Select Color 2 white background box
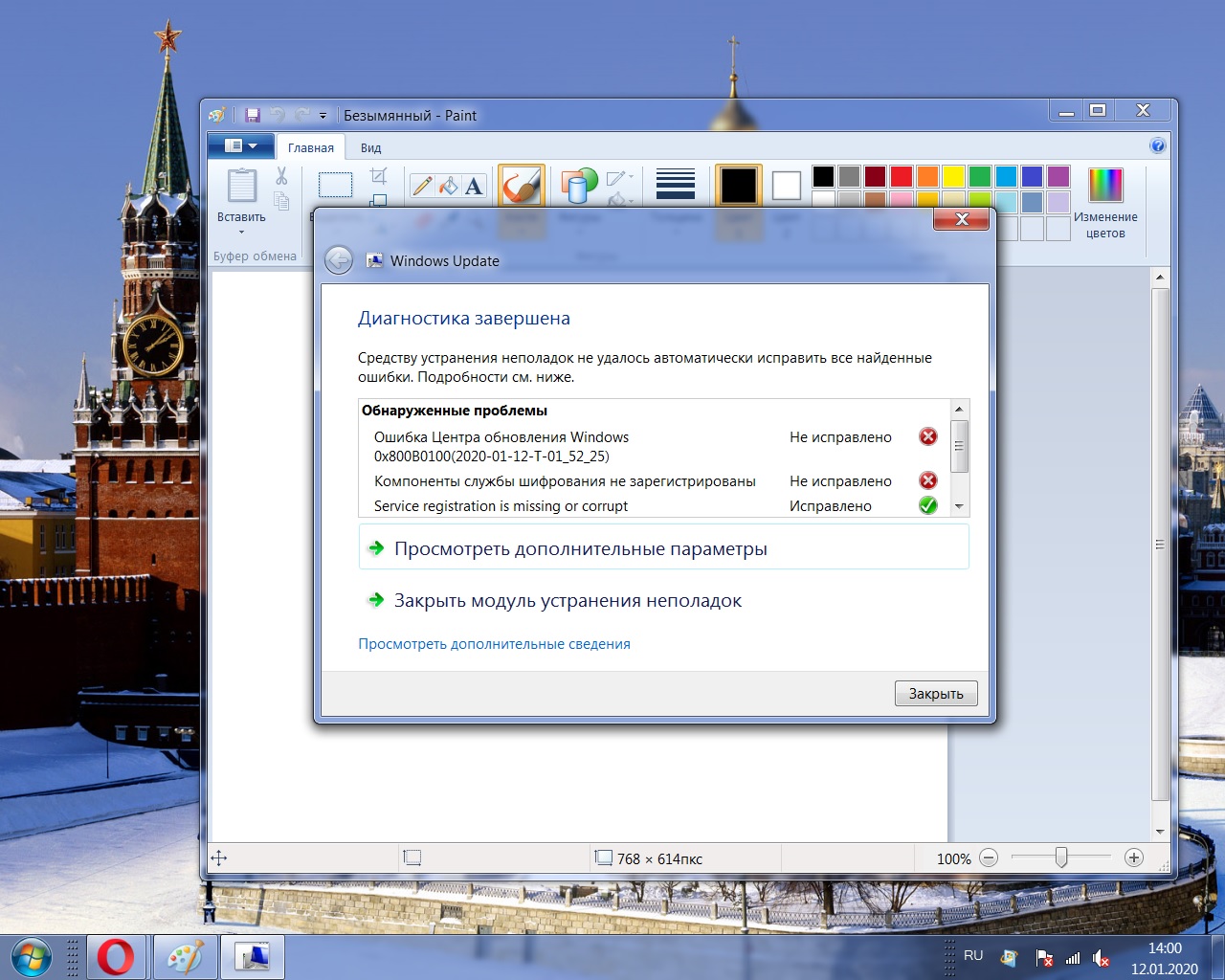The image size is (1225, 980). (x=786, y=186)
